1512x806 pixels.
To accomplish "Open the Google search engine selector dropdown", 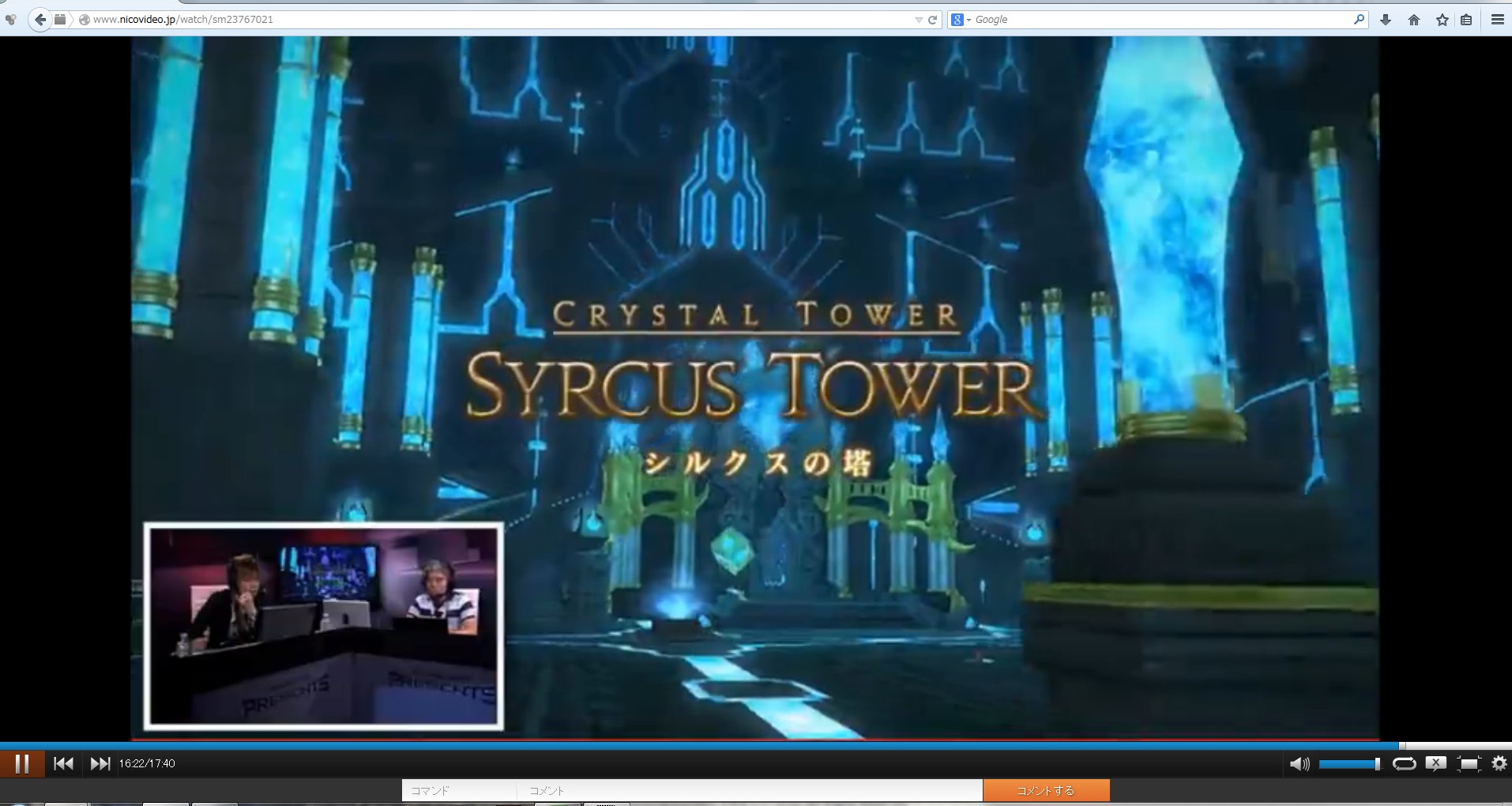I will pos(961,20).
